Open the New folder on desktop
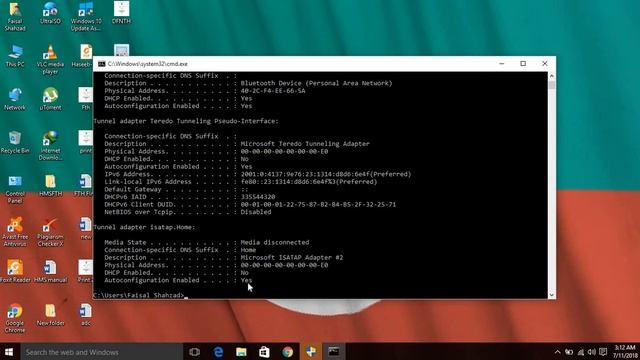This screenshot has height=360, width=640. [x=50, y=315]
